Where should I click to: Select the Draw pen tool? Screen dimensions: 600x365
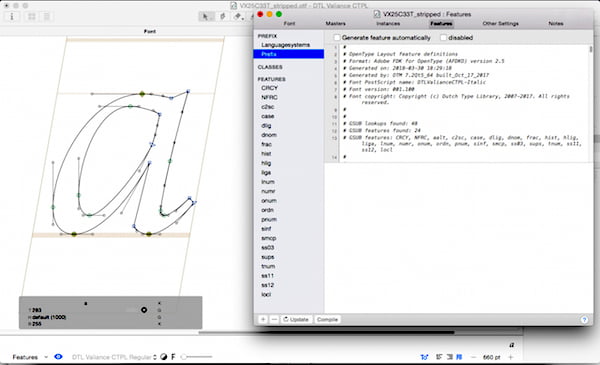(x=222, y=16)
